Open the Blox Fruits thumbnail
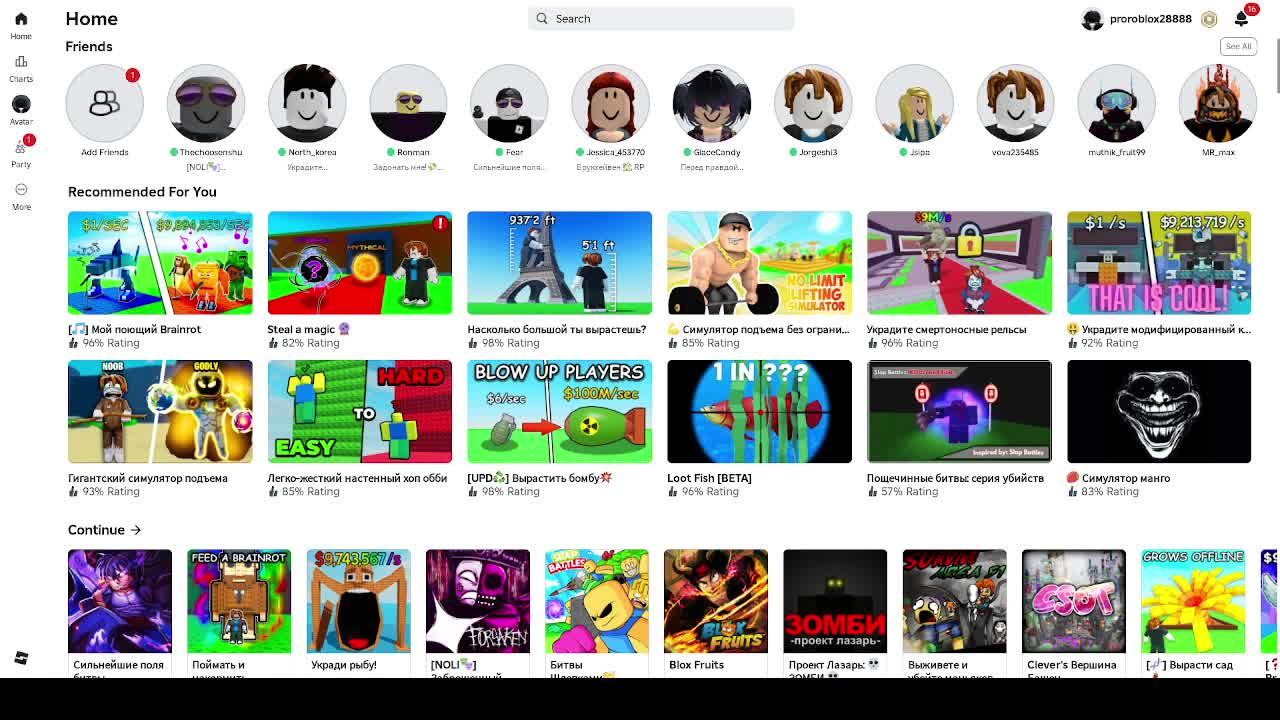Image resolution: width=1280 pixels, height=720 pixels. tap(716, 601)
